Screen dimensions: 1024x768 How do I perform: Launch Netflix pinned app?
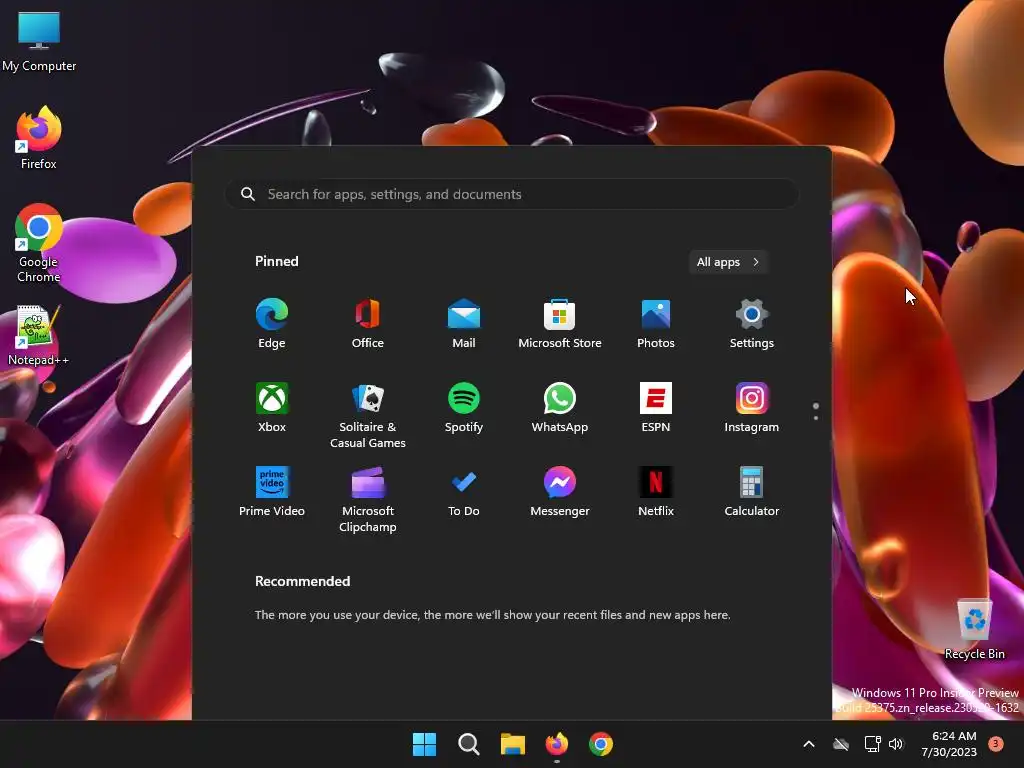[x=656, y=492]
